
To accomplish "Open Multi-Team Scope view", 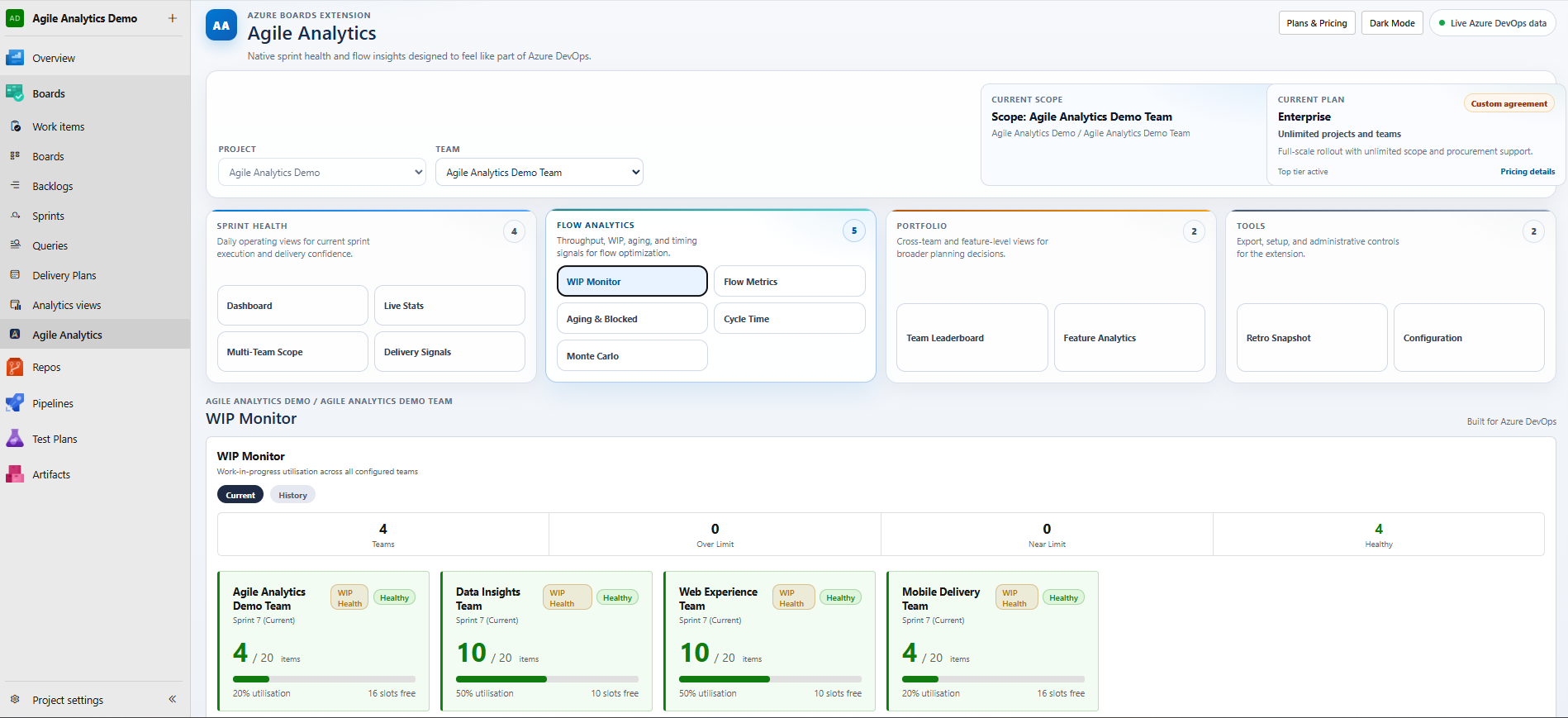I will 292,351.
